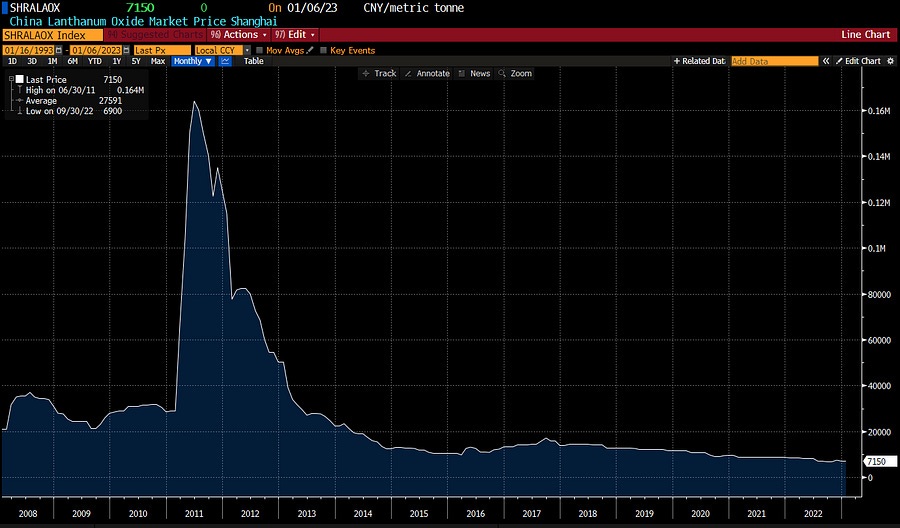The image size is (900, 528).
Task: Select the 6M time range
Action: [72, 61]
